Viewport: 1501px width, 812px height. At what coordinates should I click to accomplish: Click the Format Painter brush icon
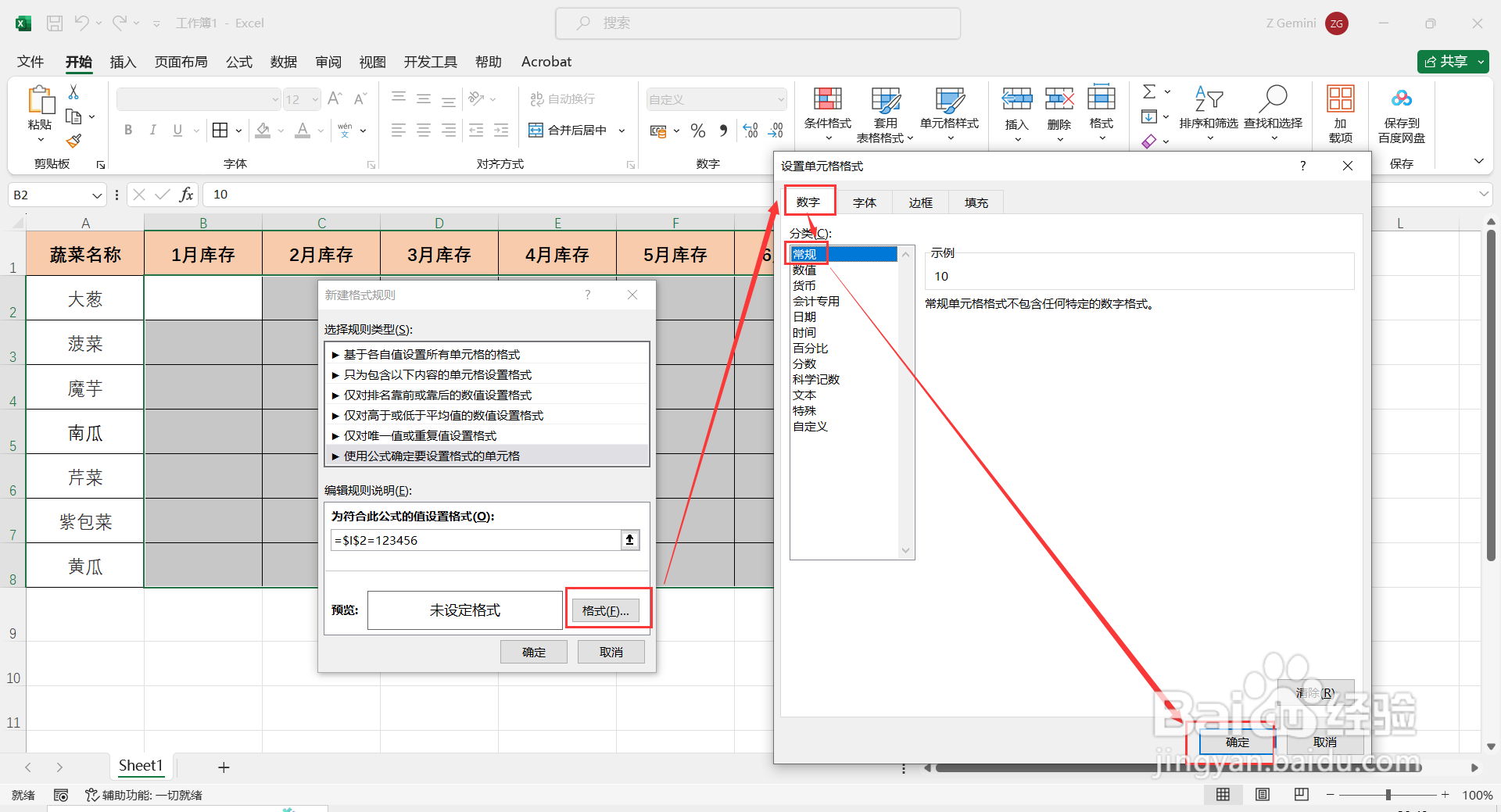click(x=73, y=141)
